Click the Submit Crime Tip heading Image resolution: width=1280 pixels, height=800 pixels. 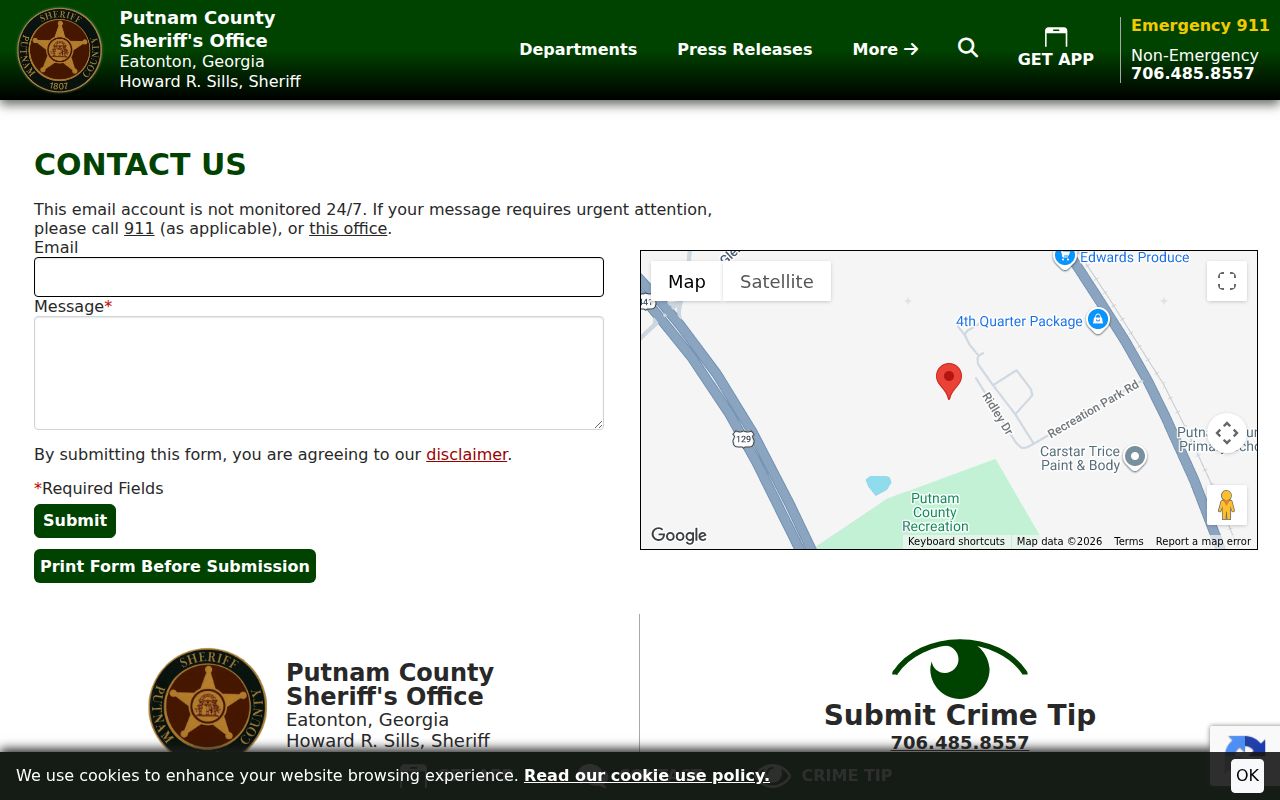click(x=960, y=714)
